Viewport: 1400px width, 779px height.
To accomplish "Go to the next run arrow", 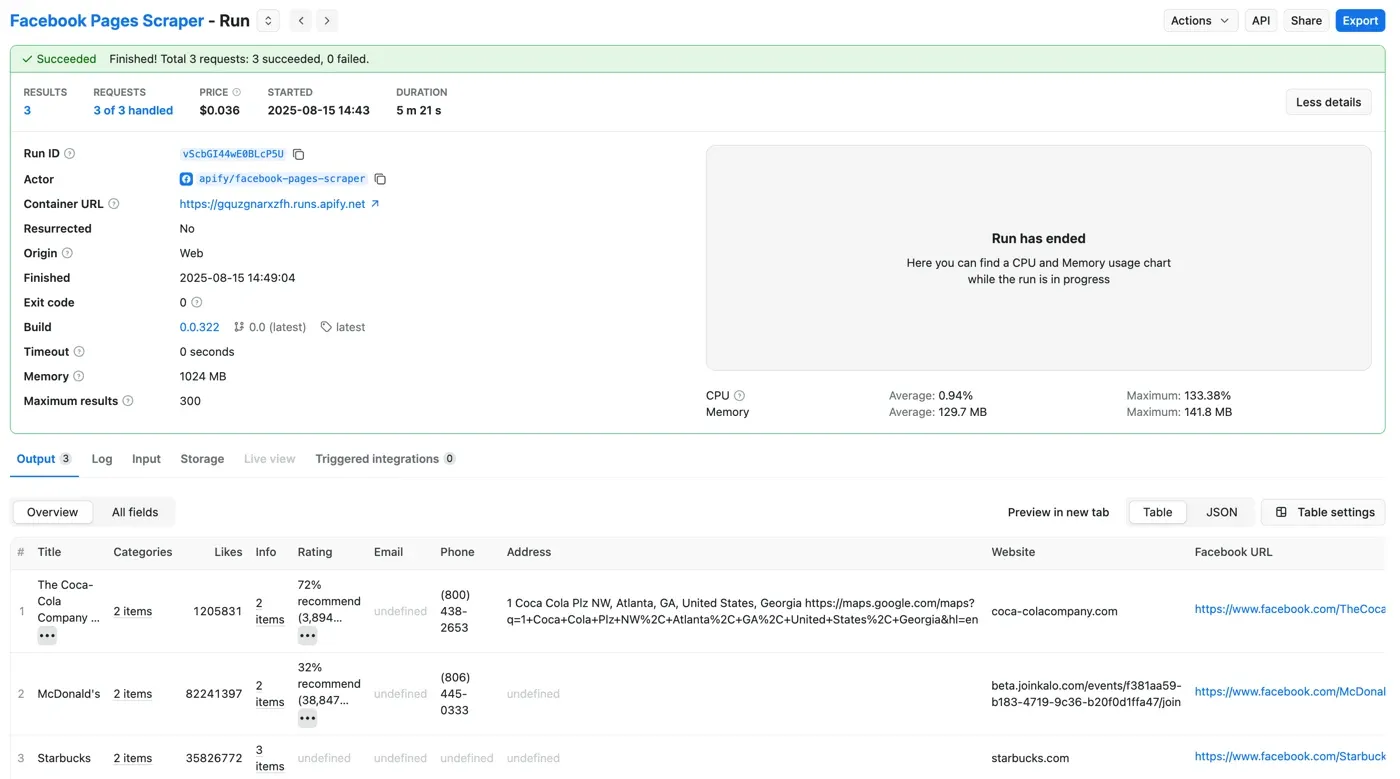I will (x=327, y=20).
